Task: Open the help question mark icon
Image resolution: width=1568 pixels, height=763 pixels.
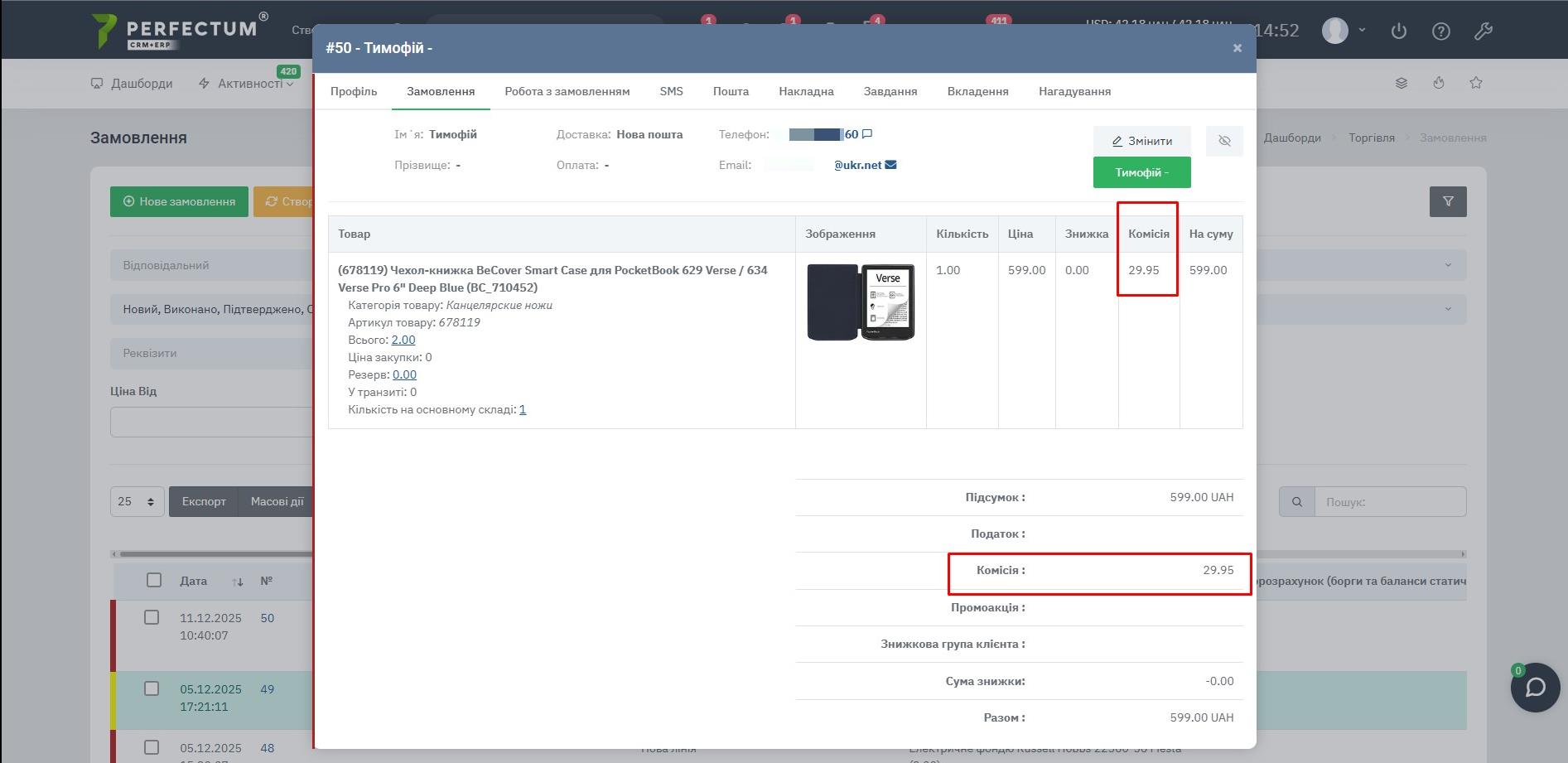Action: click(x=1440, y=31)
